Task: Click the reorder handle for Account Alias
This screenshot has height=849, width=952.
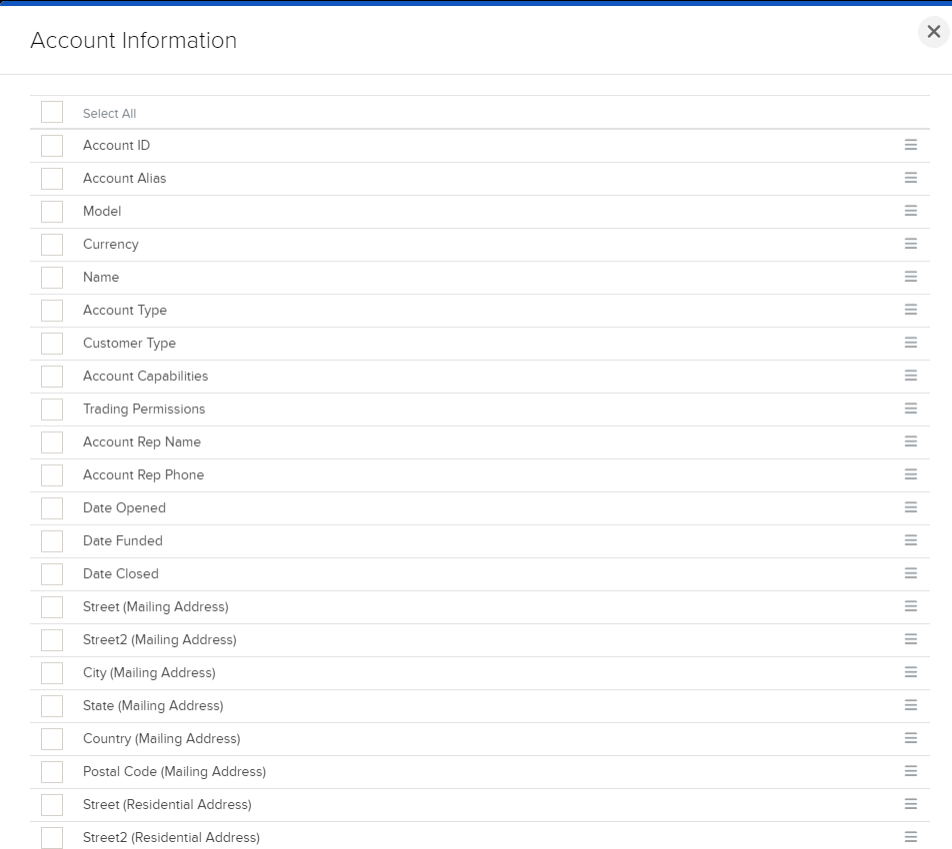Action: pos(911,177)
